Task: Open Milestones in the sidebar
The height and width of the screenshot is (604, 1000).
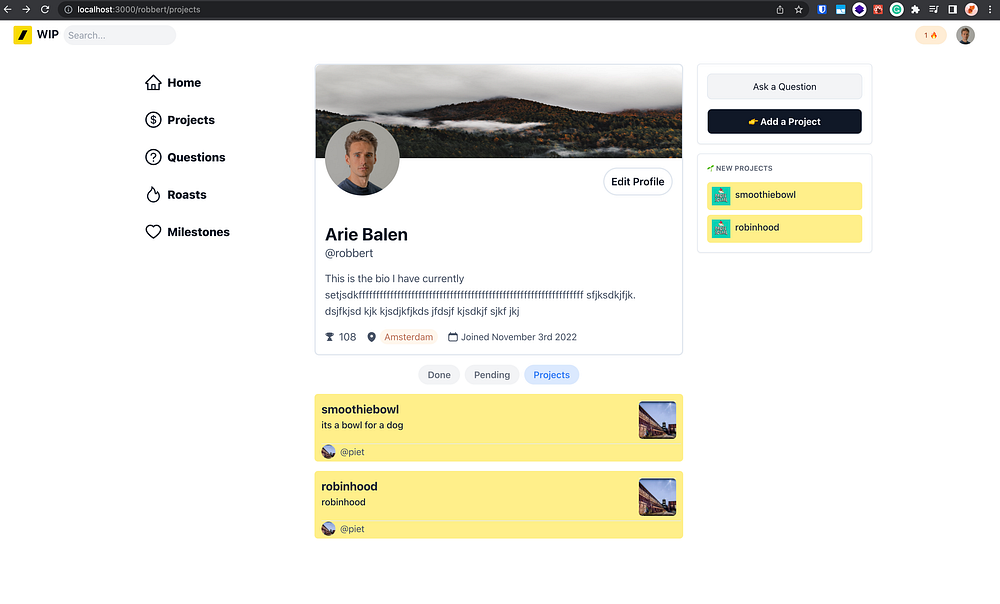Action: 188,232
